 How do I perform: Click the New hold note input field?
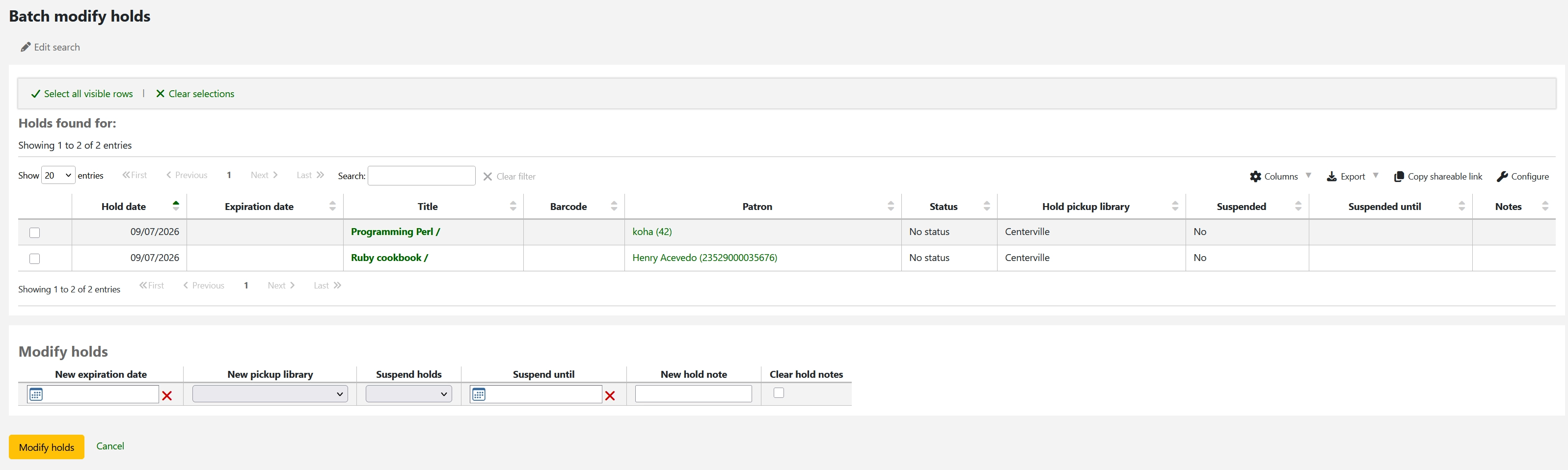pos(693,394)
